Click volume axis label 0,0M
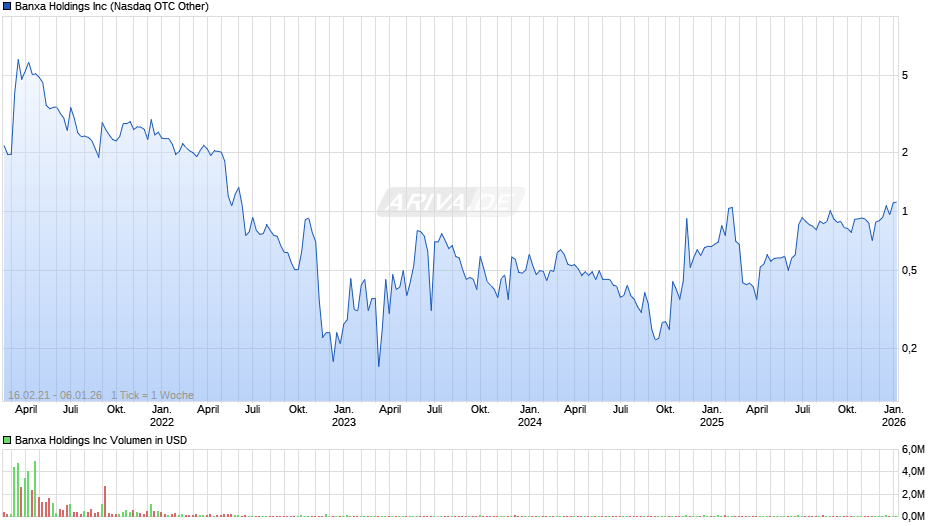This screenshot has height=526, width=940. (x=913, y=516)
